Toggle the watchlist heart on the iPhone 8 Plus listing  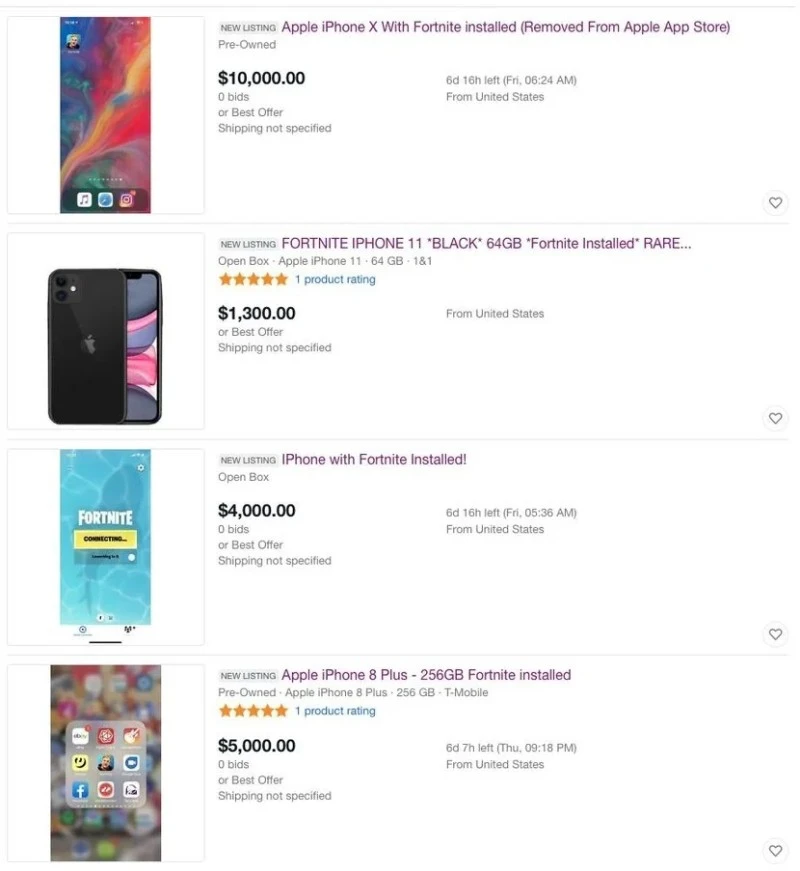point(775,851)
